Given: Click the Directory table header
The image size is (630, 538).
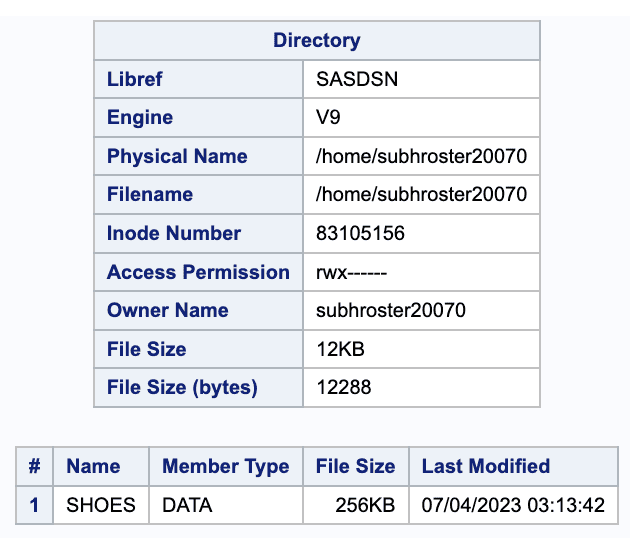Looking at the screenshot, I should 316,41.
